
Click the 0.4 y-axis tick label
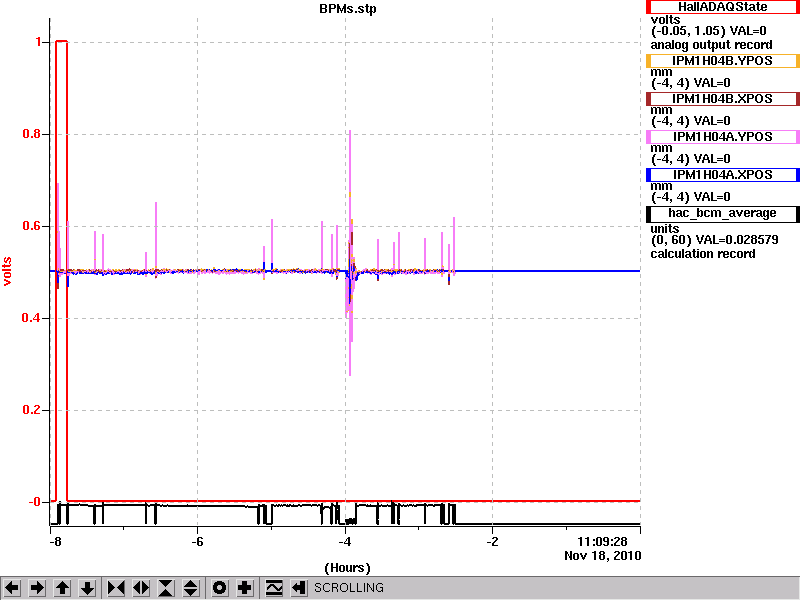pyautogui.click(x=32, y=318)
